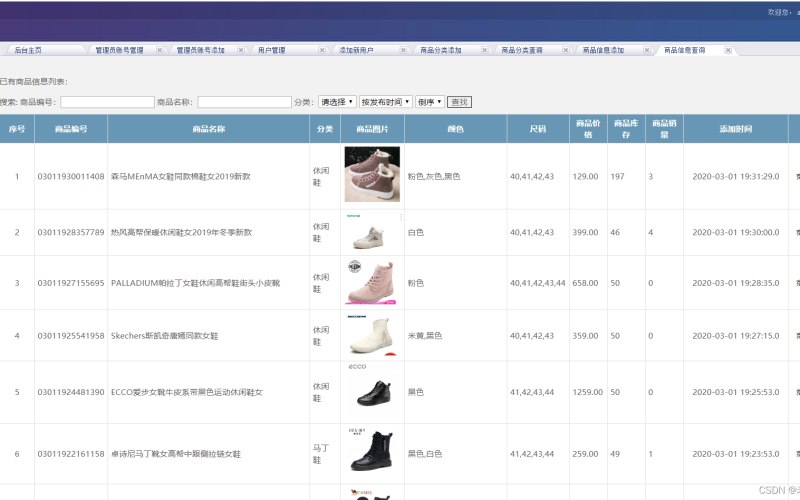This screenshot has width=800, height=500.
Task: Focus the 商品名称 search field
Action: click(x=244, y=102)
